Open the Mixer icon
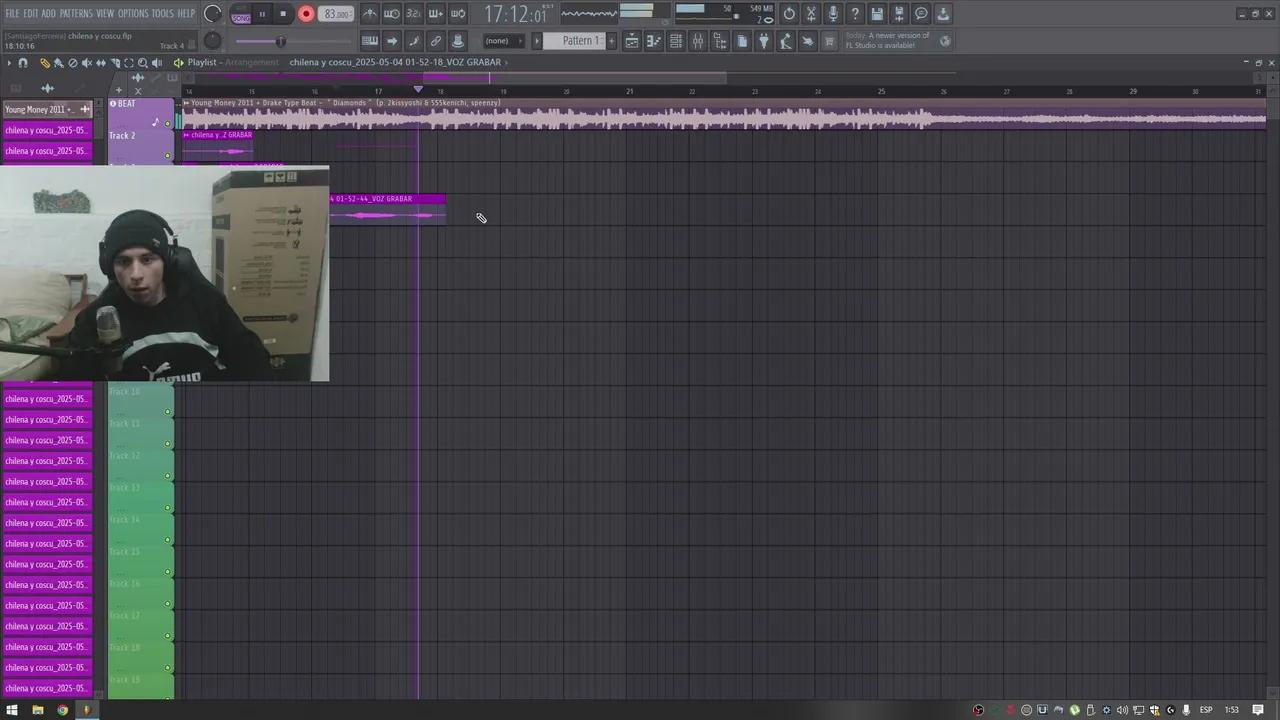This screenshot has width=1280, height=720. [698, 41]
